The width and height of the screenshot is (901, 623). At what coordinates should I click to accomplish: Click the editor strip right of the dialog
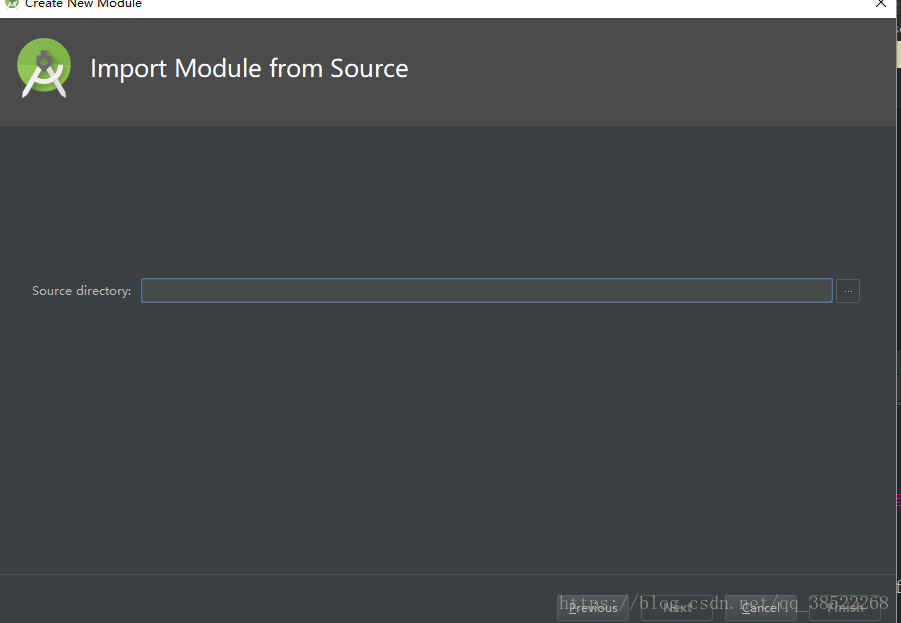point(898,300)
